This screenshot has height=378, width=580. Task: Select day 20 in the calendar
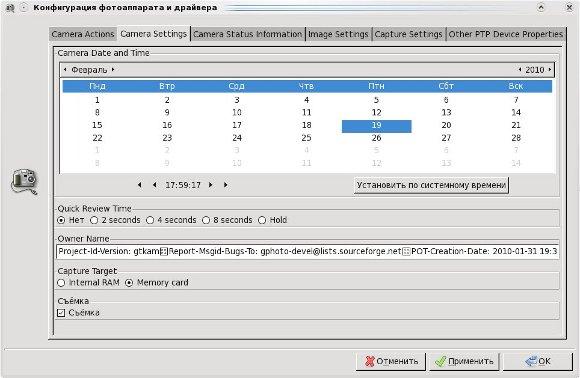[x=446, y=125]
